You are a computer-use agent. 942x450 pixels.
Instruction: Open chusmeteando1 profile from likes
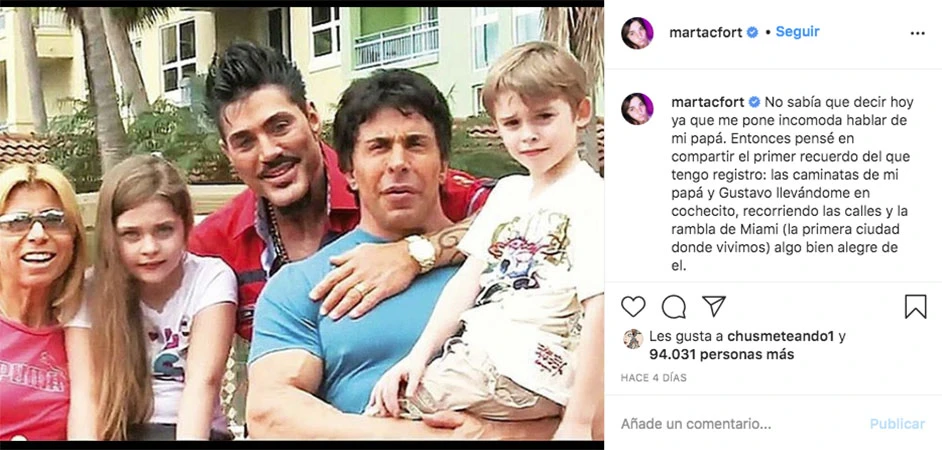coord(780,337)
